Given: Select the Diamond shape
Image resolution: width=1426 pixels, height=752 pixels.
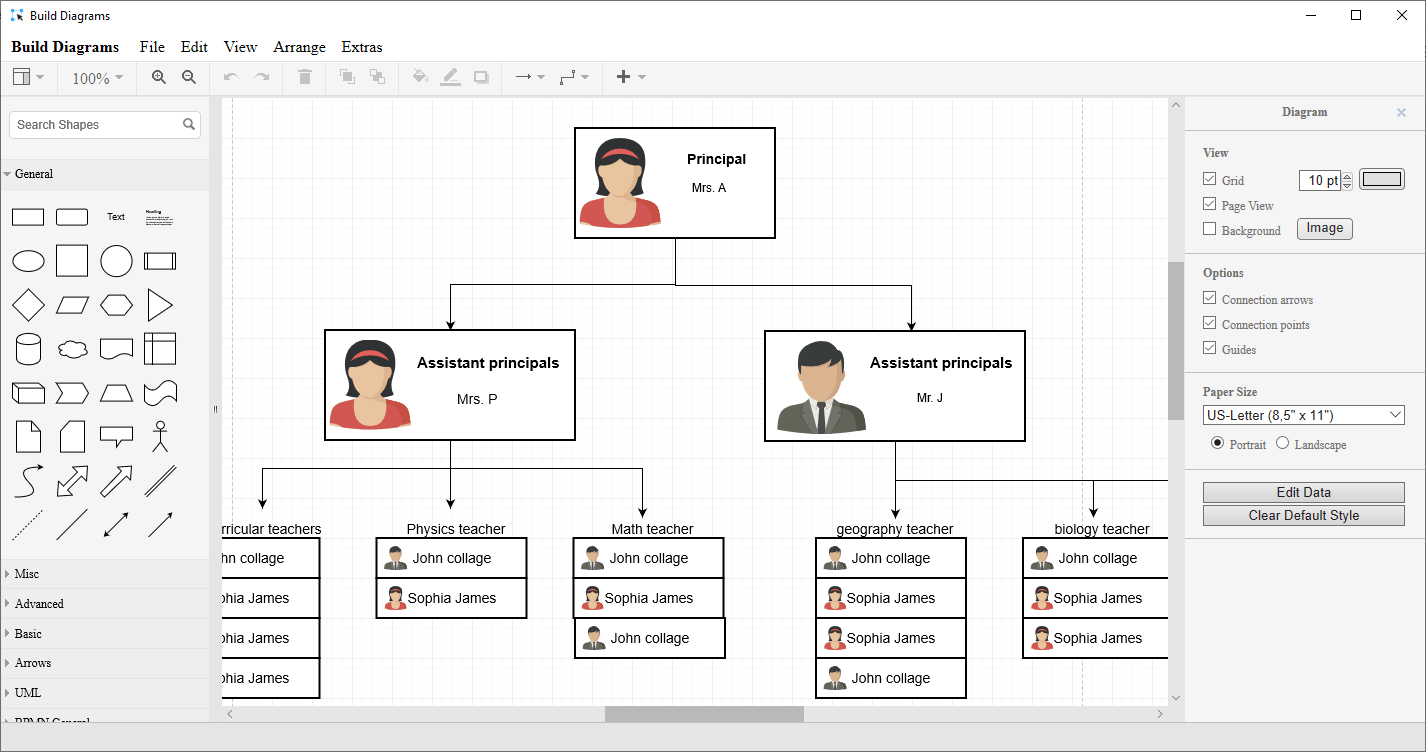Looking at the screenshot, I should tap(28, 305).
